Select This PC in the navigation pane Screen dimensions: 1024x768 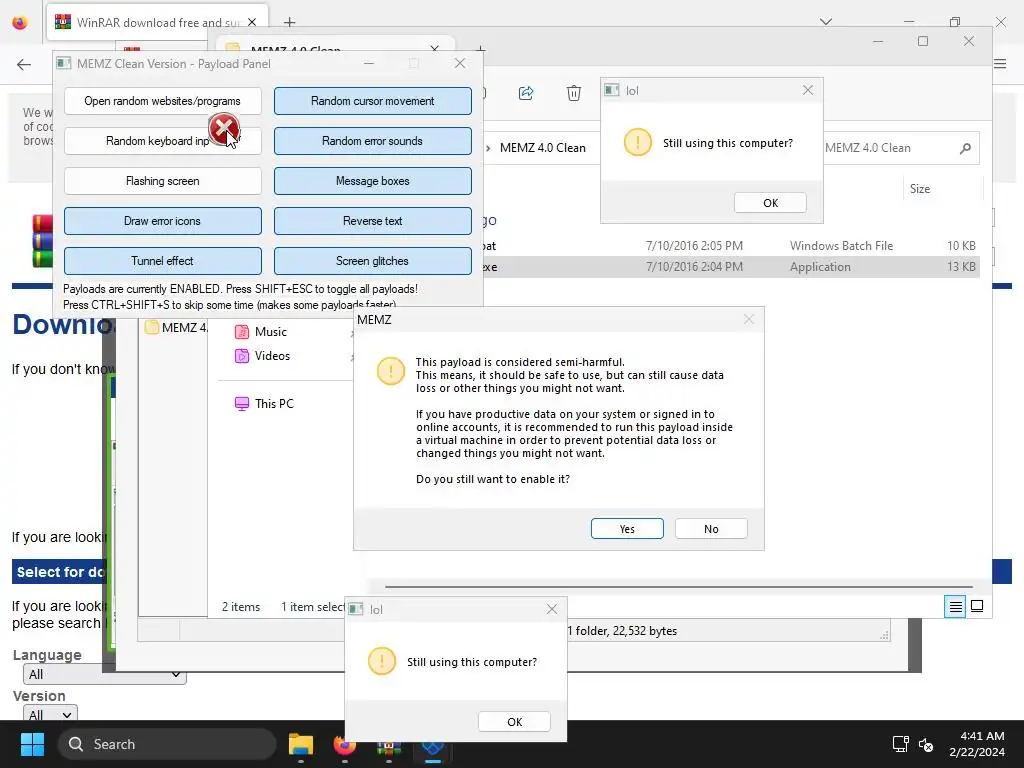pos(274,404)
